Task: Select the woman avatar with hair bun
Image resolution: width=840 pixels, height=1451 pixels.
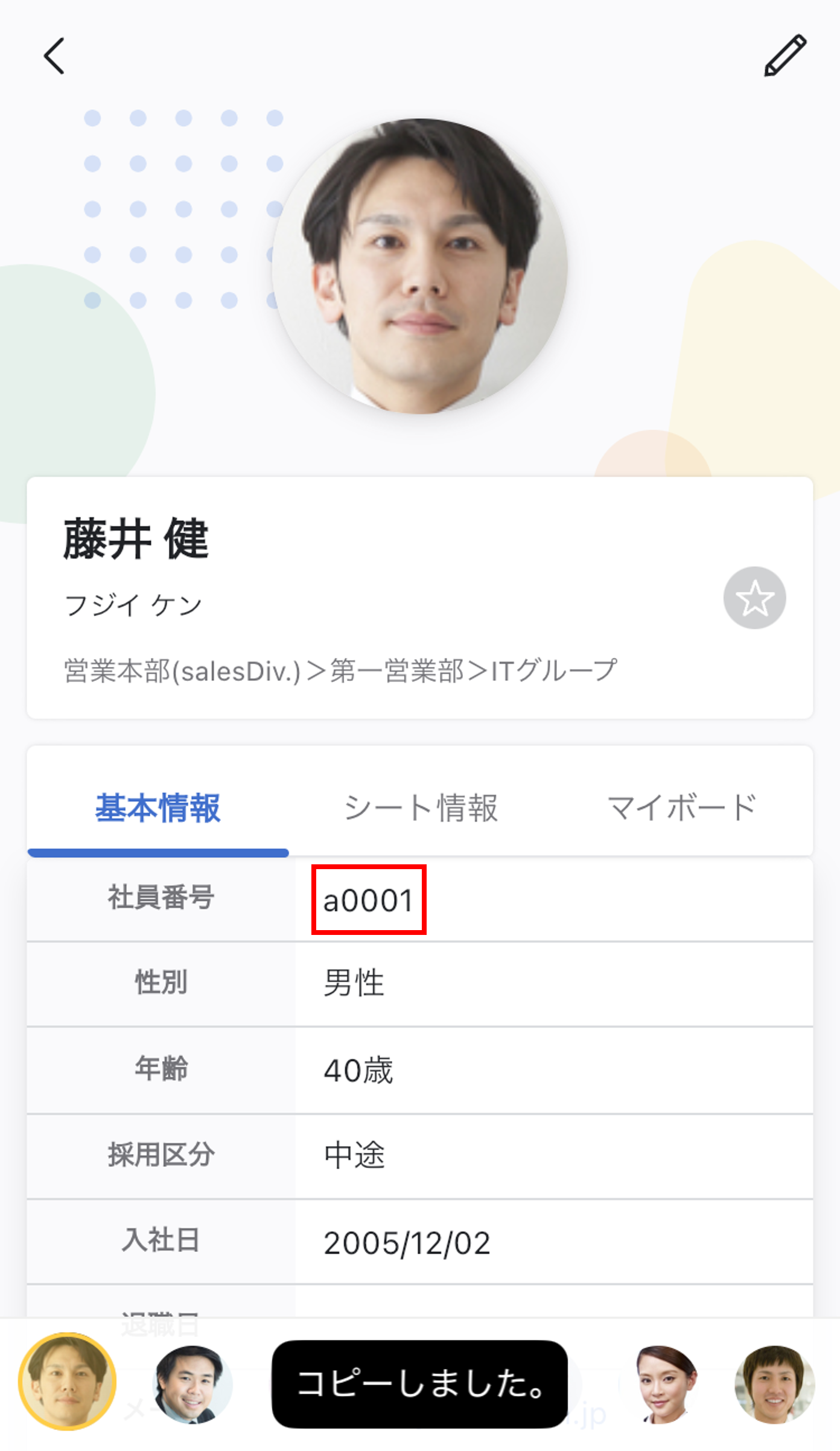Action: coord(665,1383)
